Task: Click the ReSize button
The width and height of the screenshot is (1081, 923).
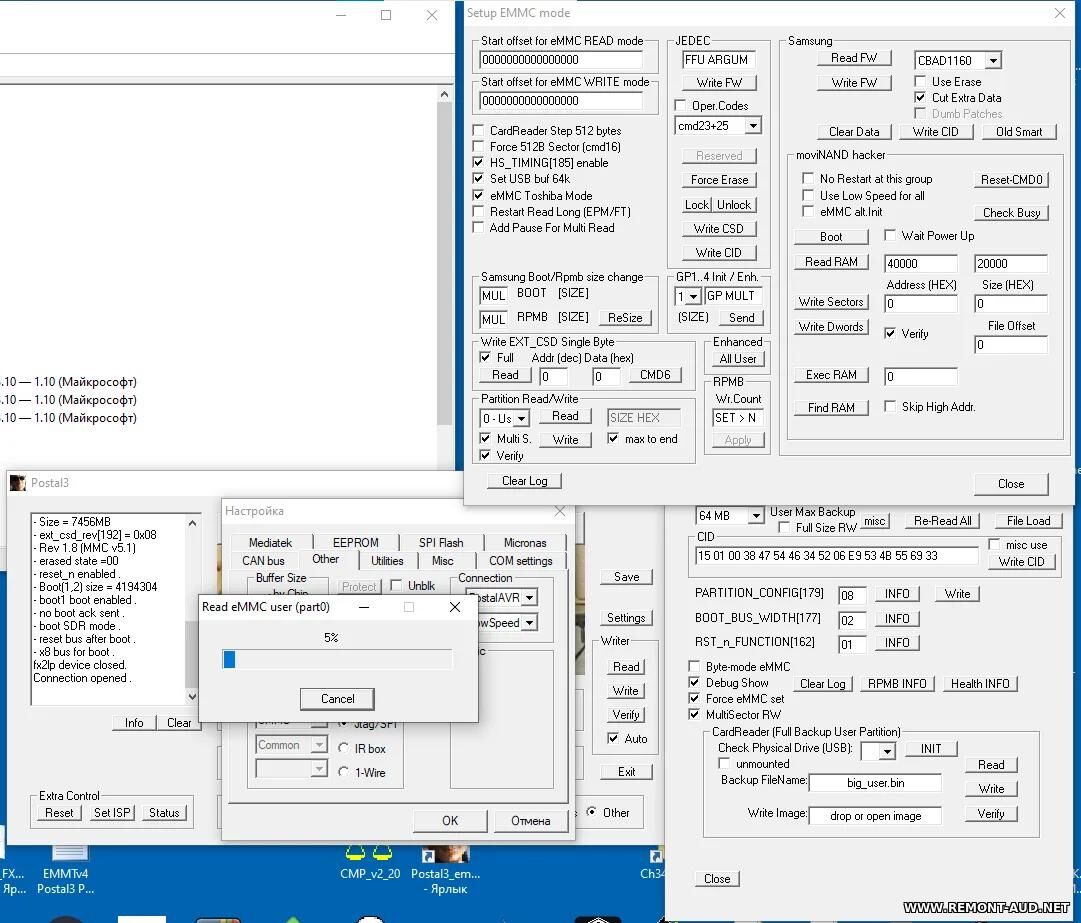Action: click(625, 318)
